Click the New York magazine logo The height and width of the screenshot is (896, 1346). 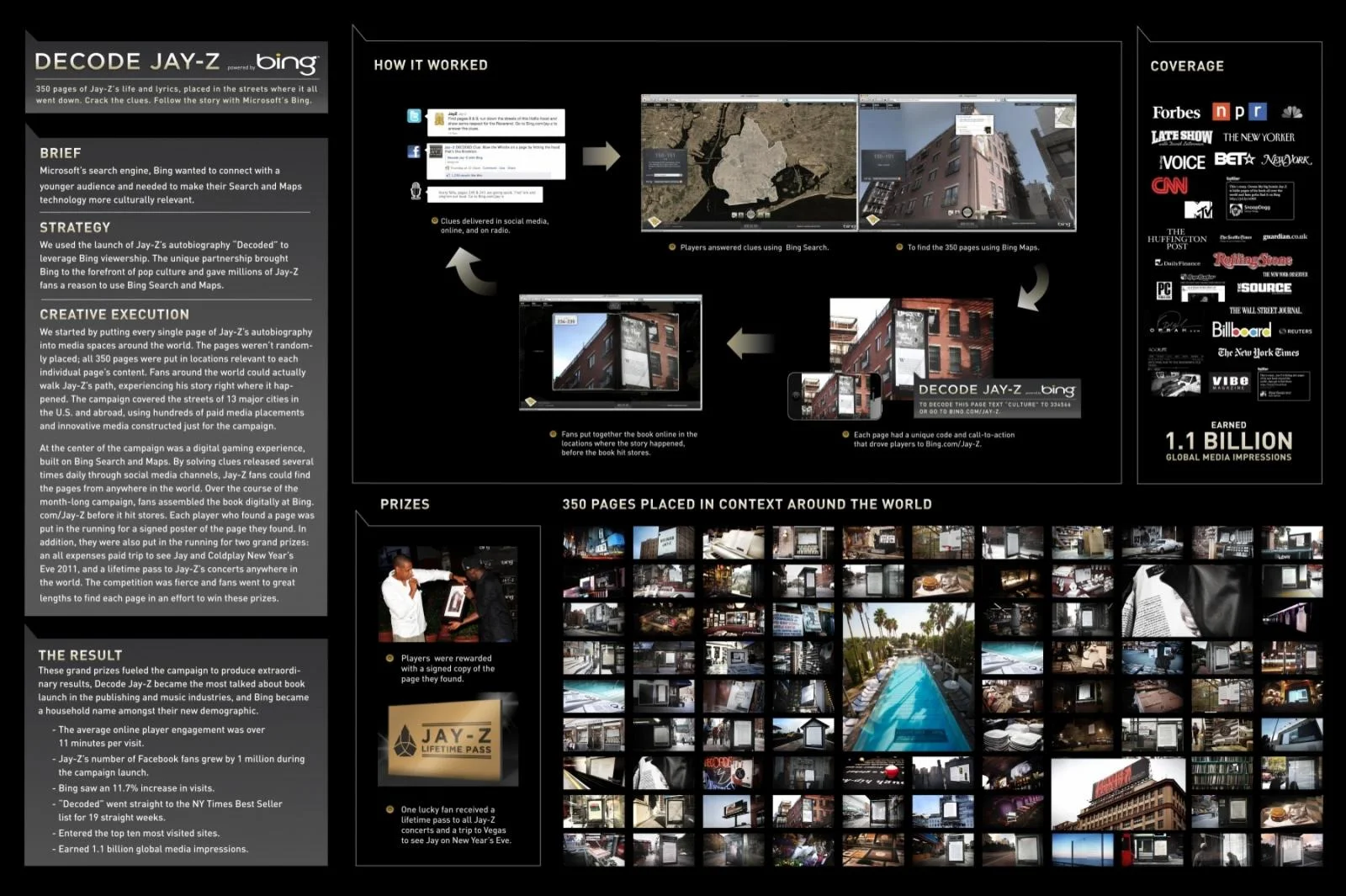click(x=1286, y=160)
